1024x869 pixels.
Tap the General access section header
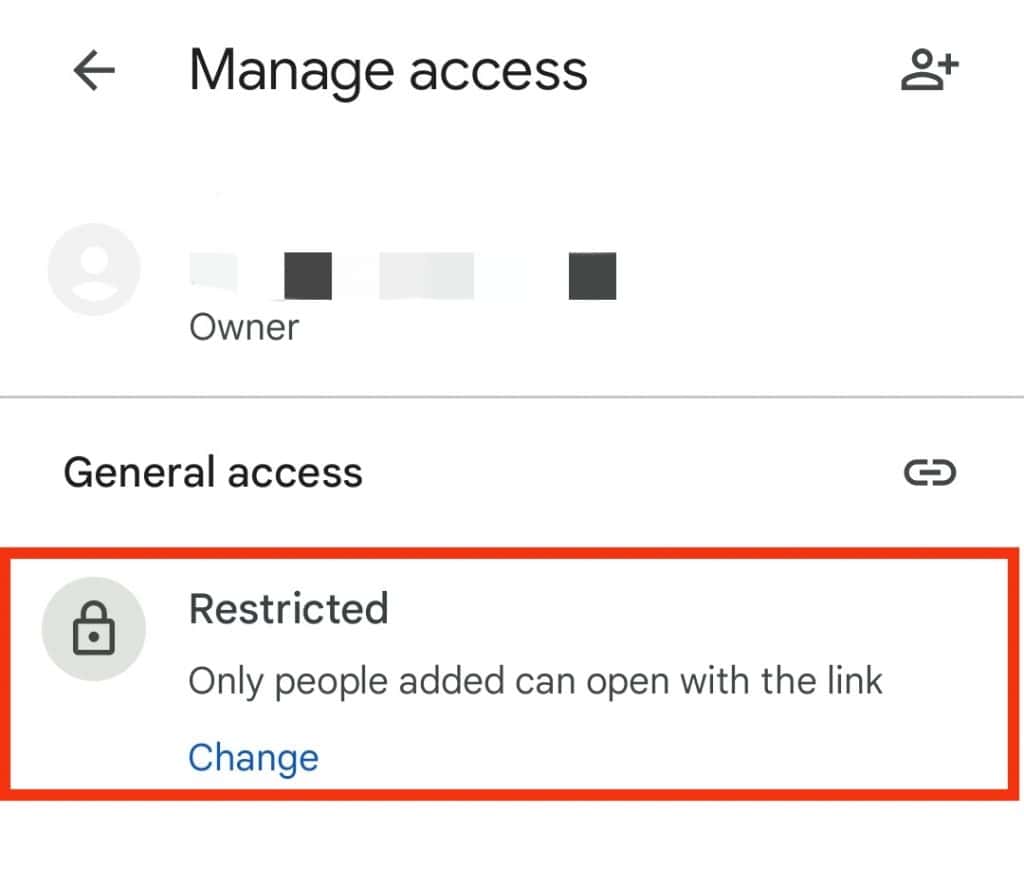point(213,471)
